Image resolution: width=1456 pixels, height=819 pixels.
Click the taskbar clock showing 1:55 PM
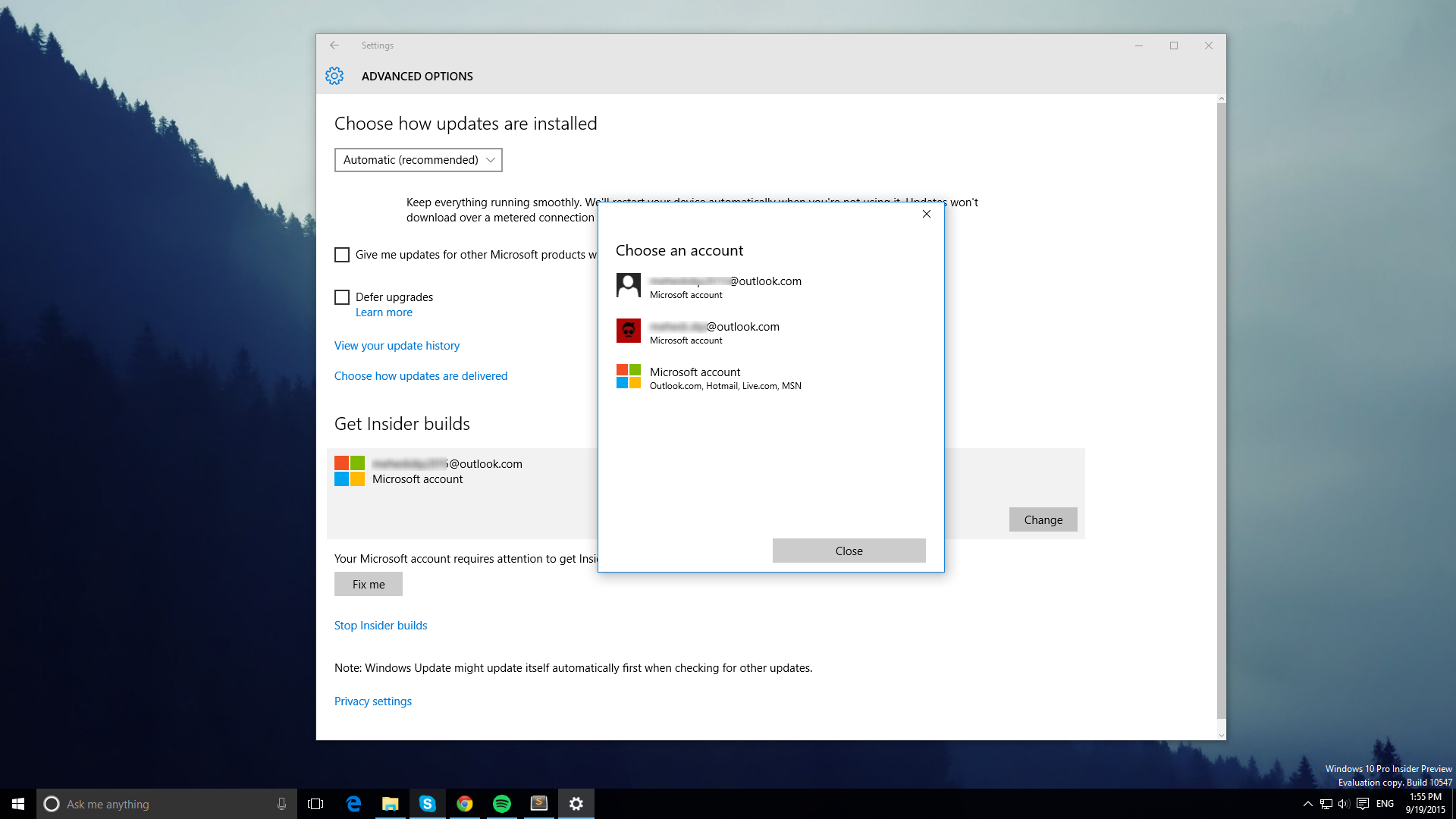1425,804
